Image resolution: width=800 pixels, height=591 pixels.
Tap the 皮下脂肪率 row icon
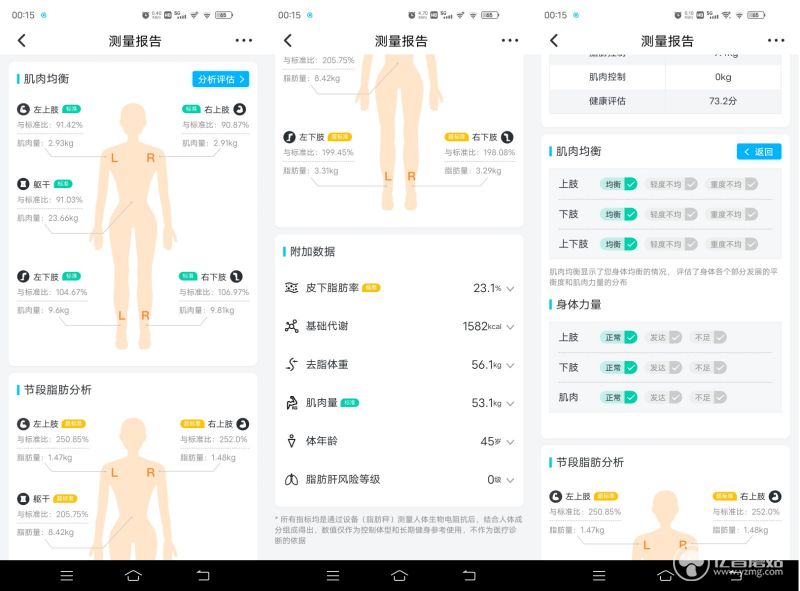pos(291,288)
